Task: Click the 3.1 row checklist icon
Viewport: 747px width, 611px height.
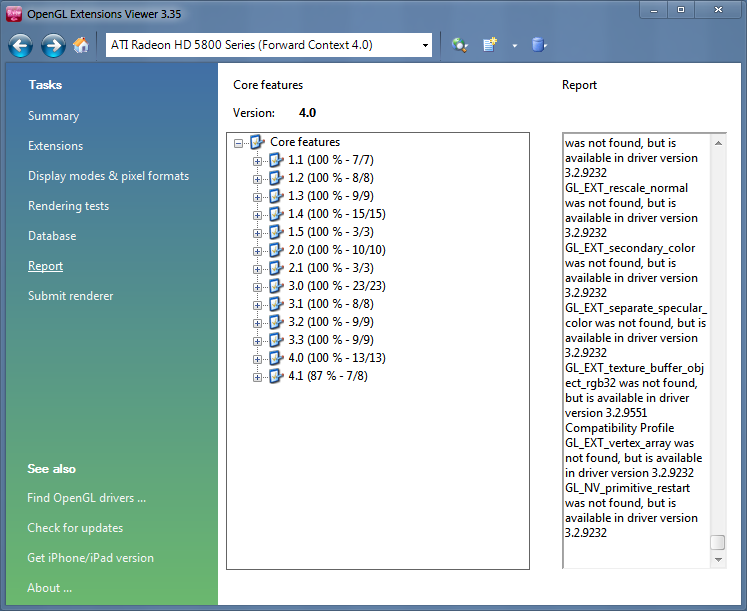Action: pyautogui.click(x=276, y=303)
